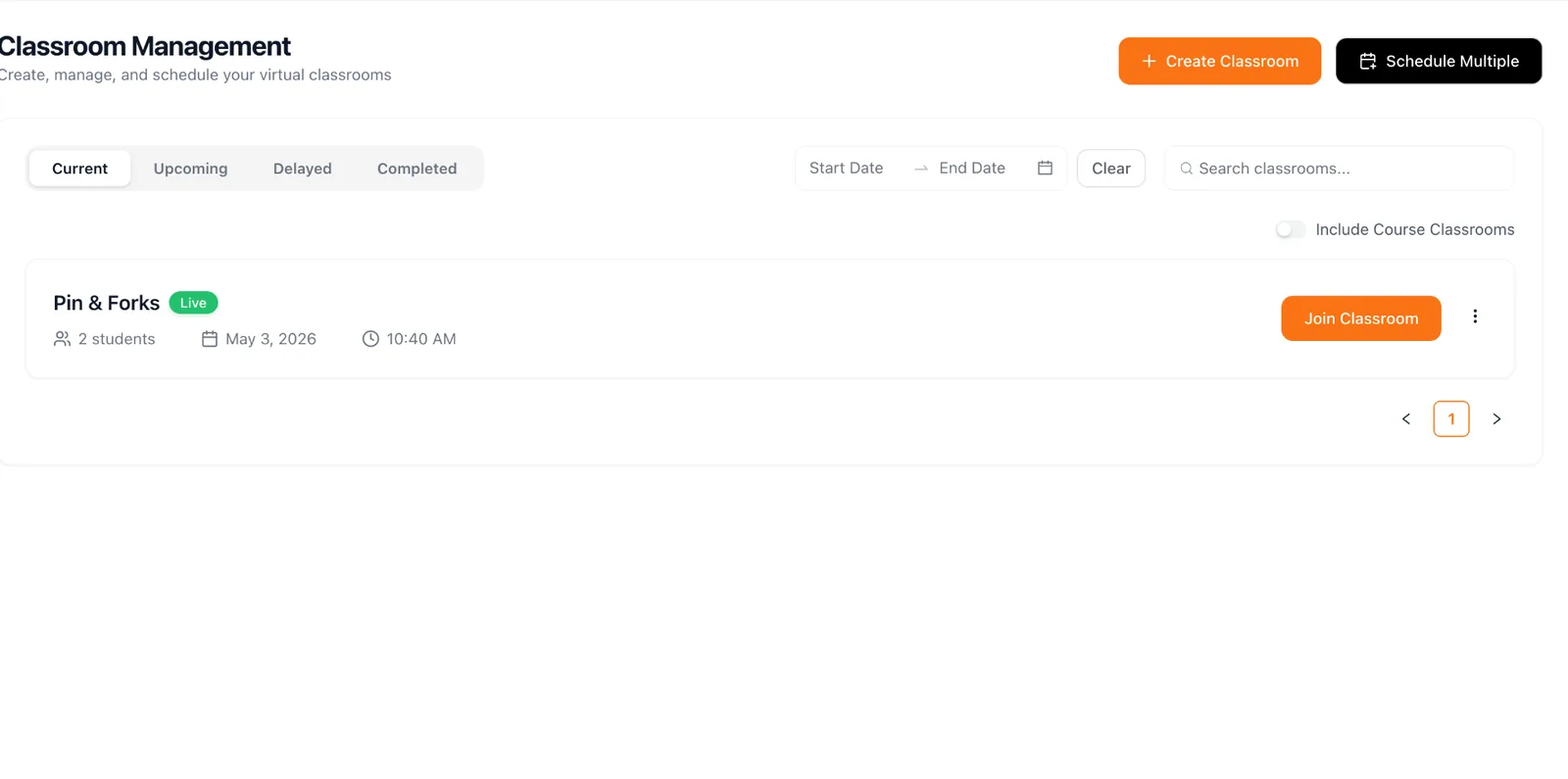Clear the date filter
This screenshot has height=779, width=1568.
pos(1111,169)
